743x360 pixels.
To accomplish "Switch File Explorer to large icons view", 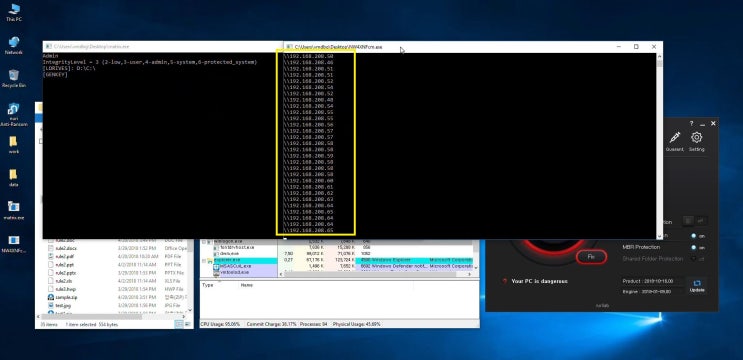I will point(188,324).
